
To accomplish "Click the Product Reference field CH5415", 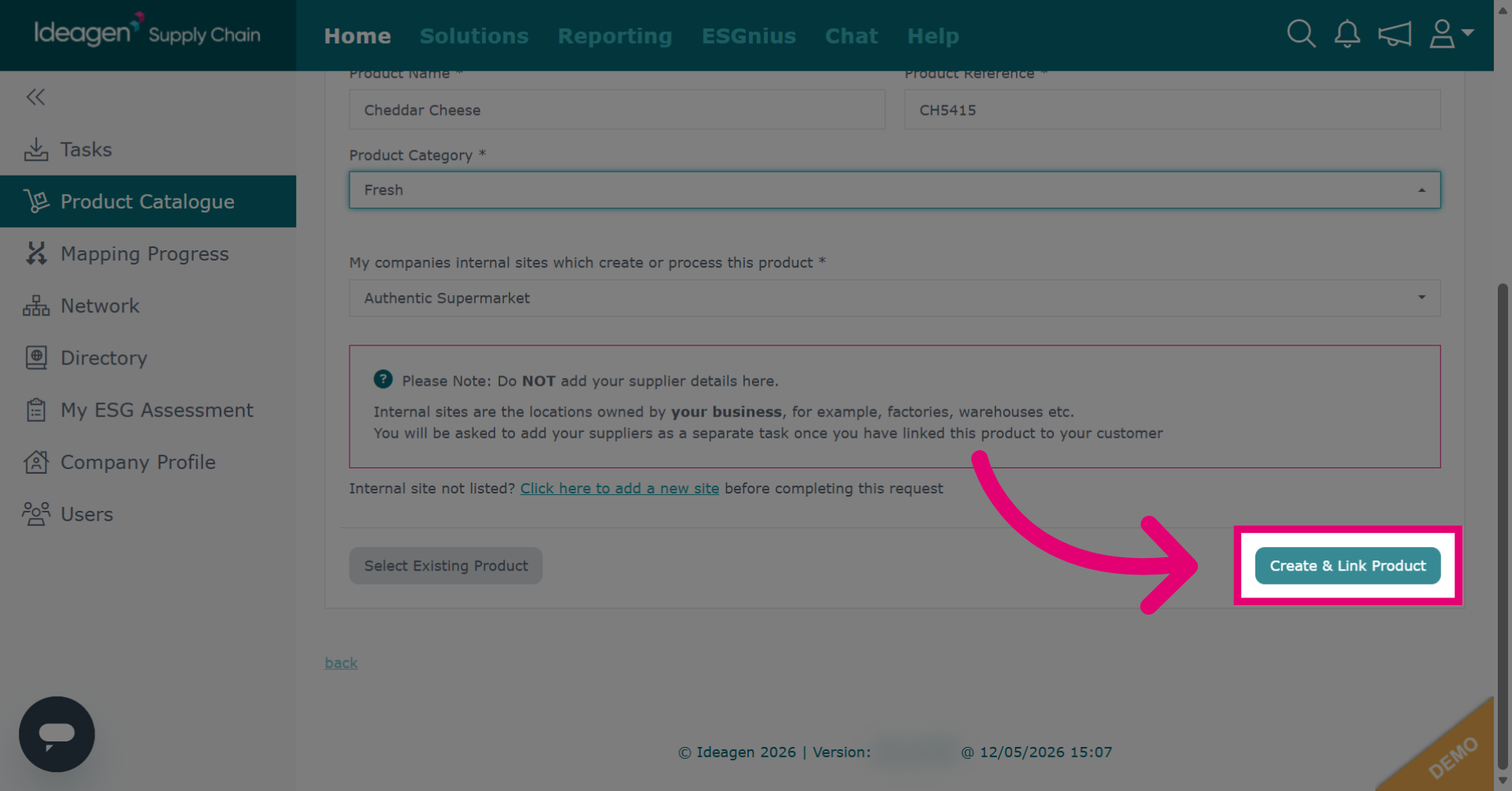I will pos(1173,109).
